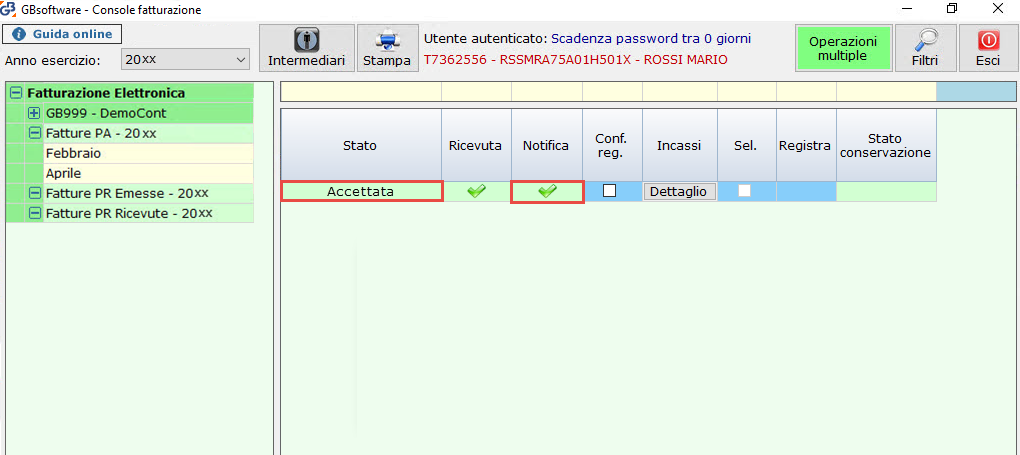1020x455 pixels.
Task: Click the green Operazioni multiple button
Action: click(842, 48)
